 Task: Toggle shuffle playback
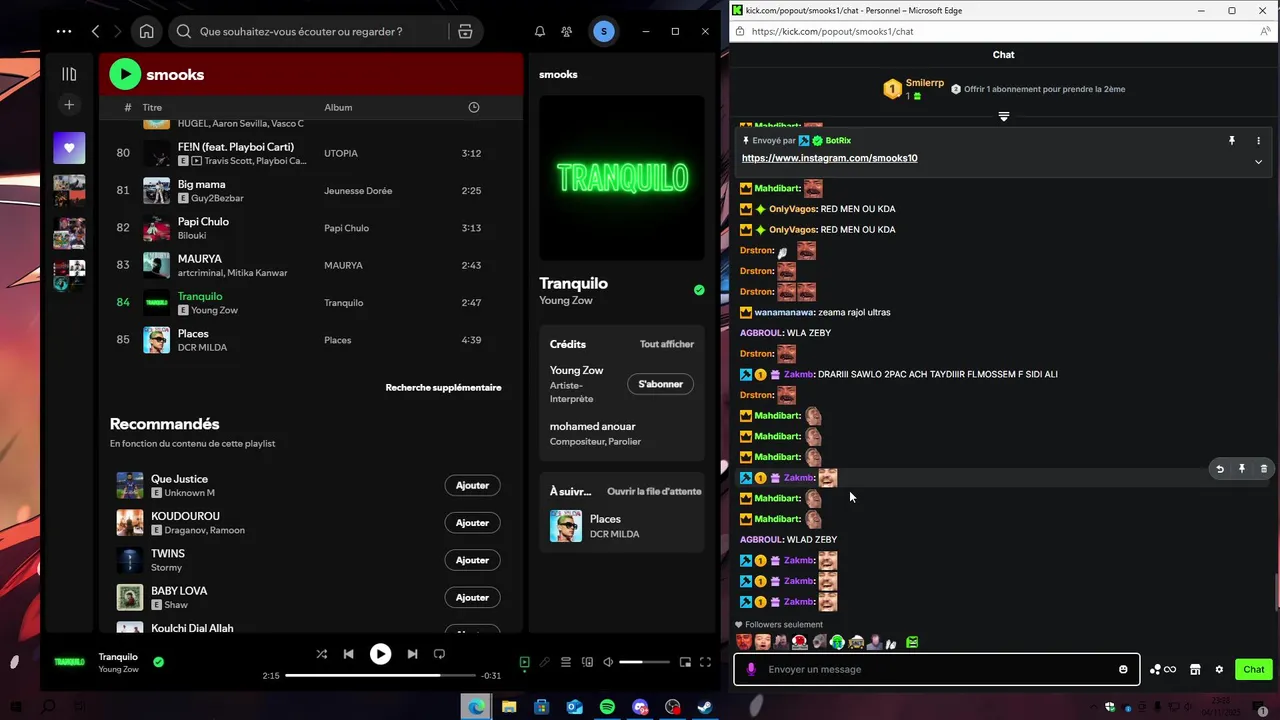(x=321, y=654)
